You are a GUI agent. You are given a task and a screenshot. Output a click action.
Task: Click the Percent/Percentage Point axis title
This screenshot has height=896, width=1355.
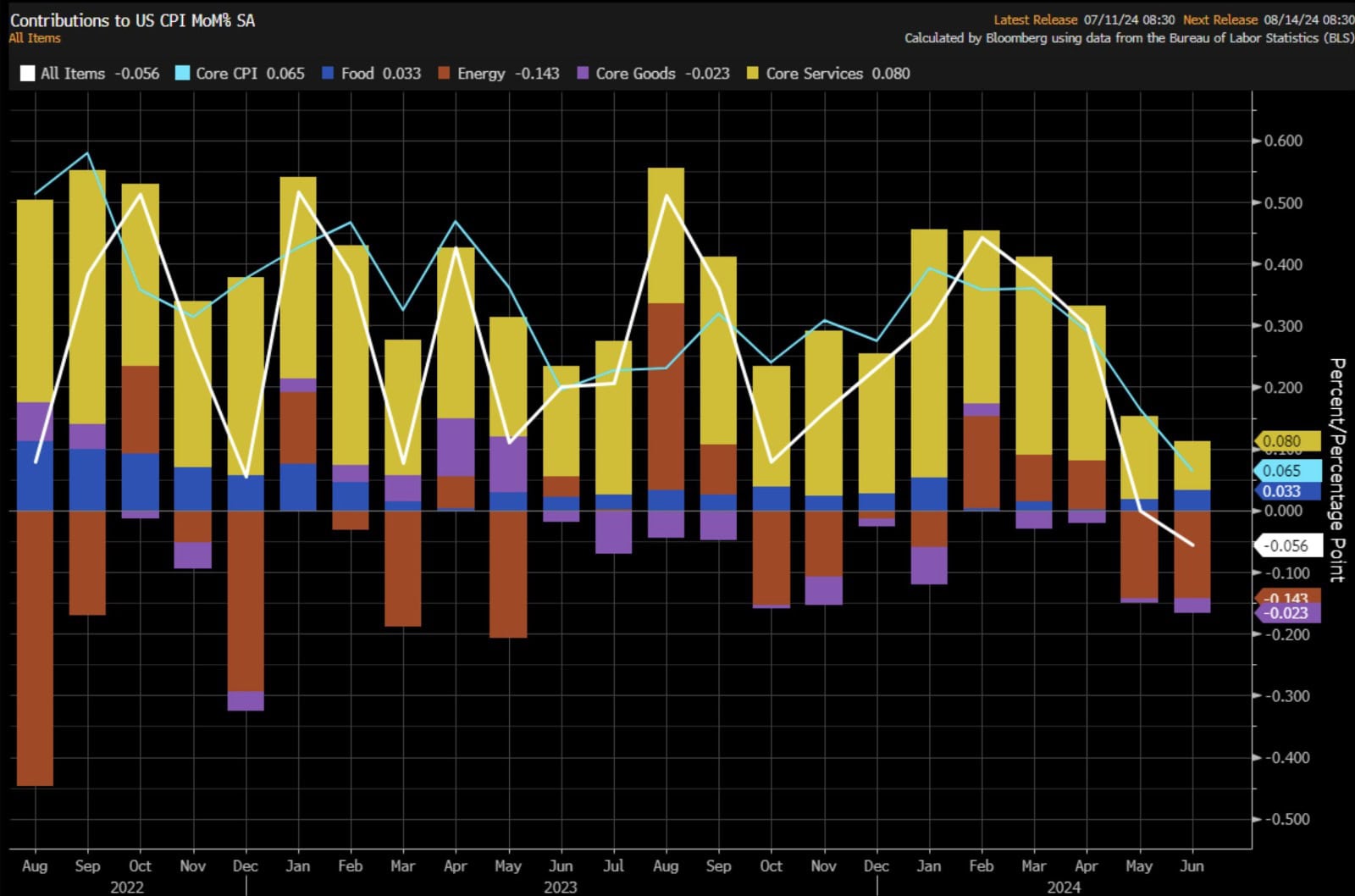1337,470
